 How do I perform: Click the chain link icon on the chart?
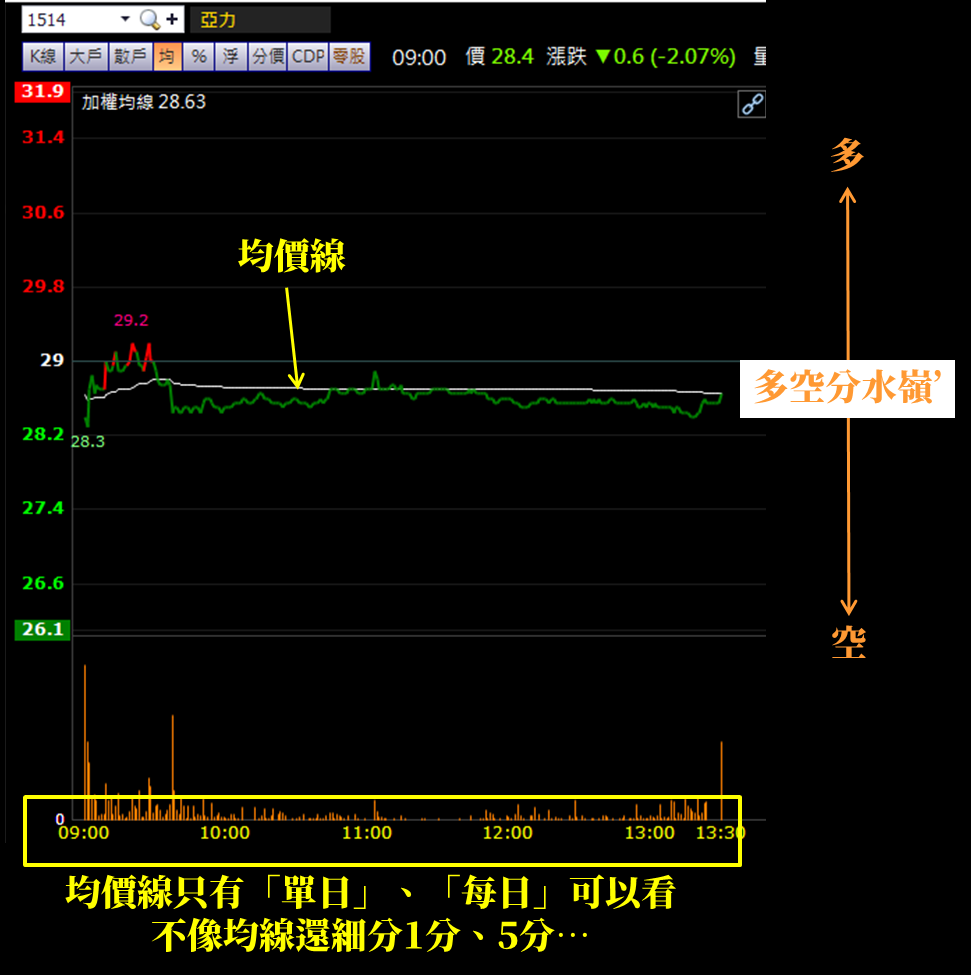pos(752,104)
